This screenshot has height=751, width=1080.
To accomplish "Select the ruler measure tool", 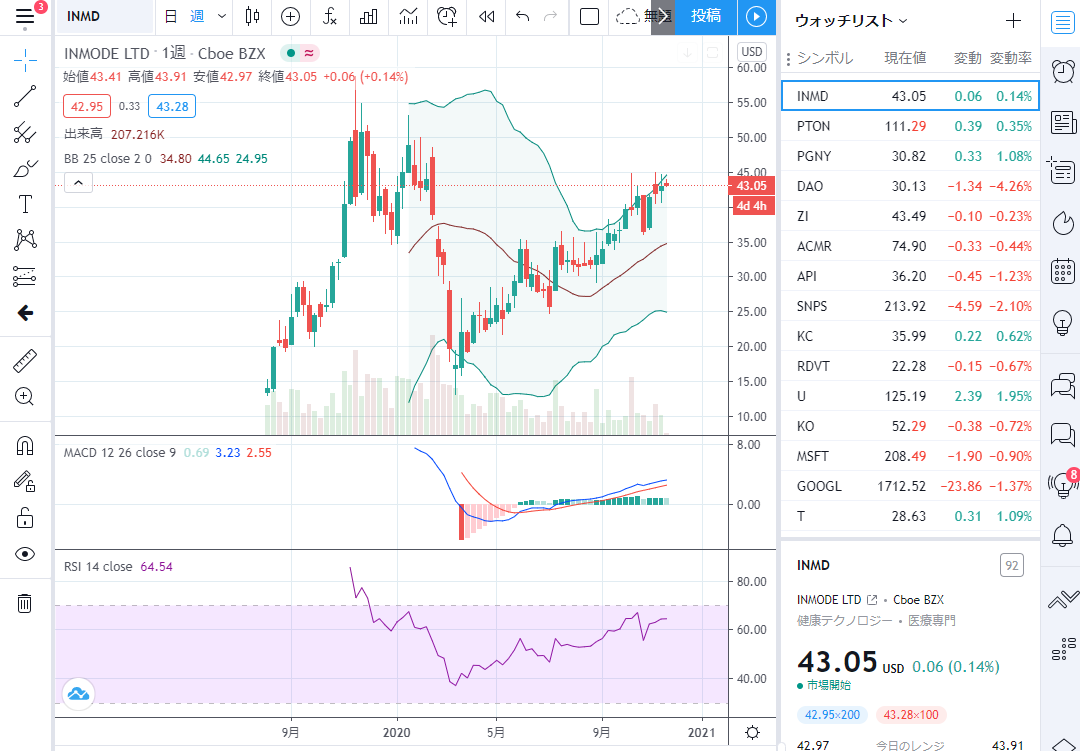I will (25, 360).
